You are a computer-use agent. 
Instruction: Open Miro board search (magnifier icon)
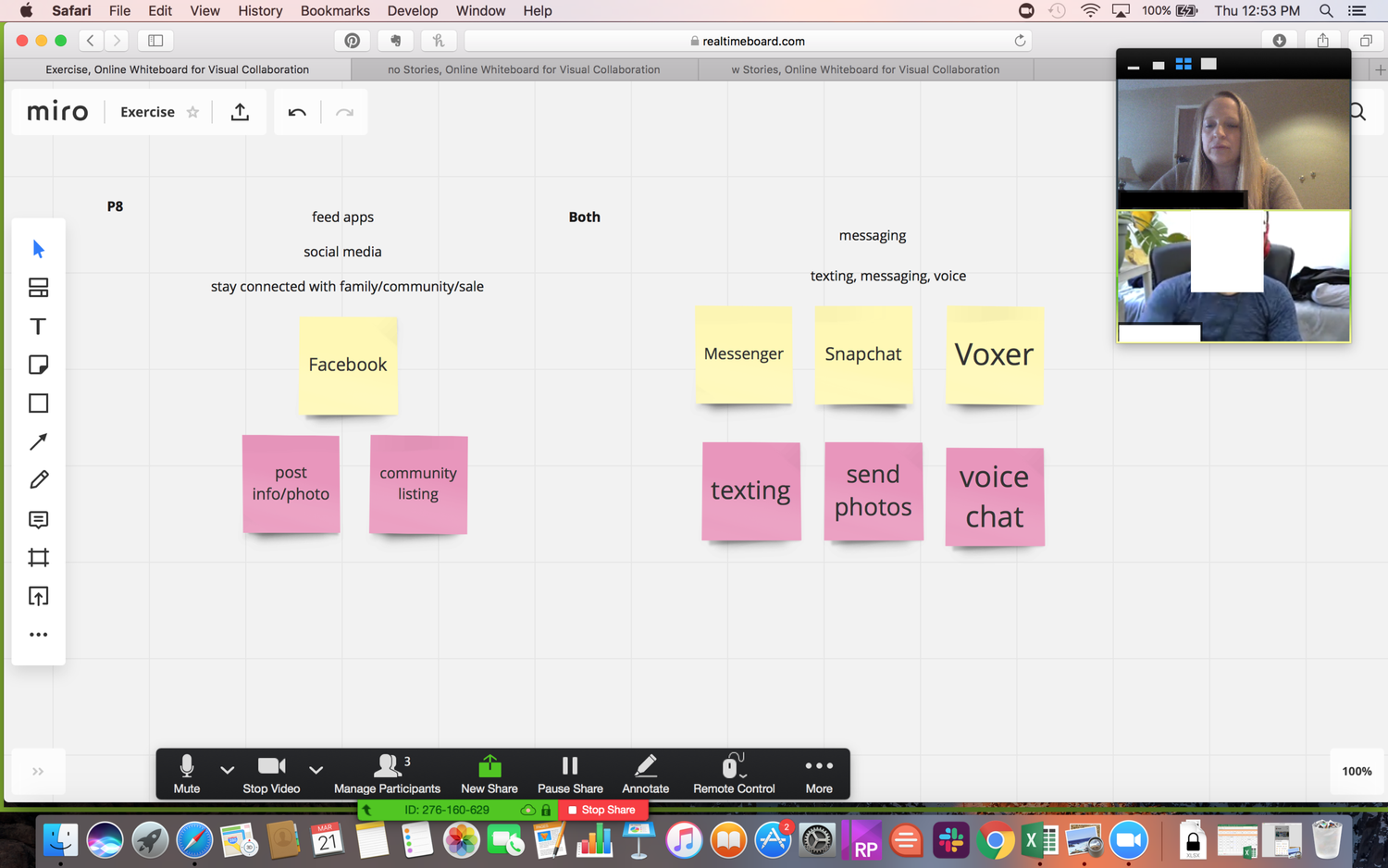pyautogui.click(x=1357, y=111)
